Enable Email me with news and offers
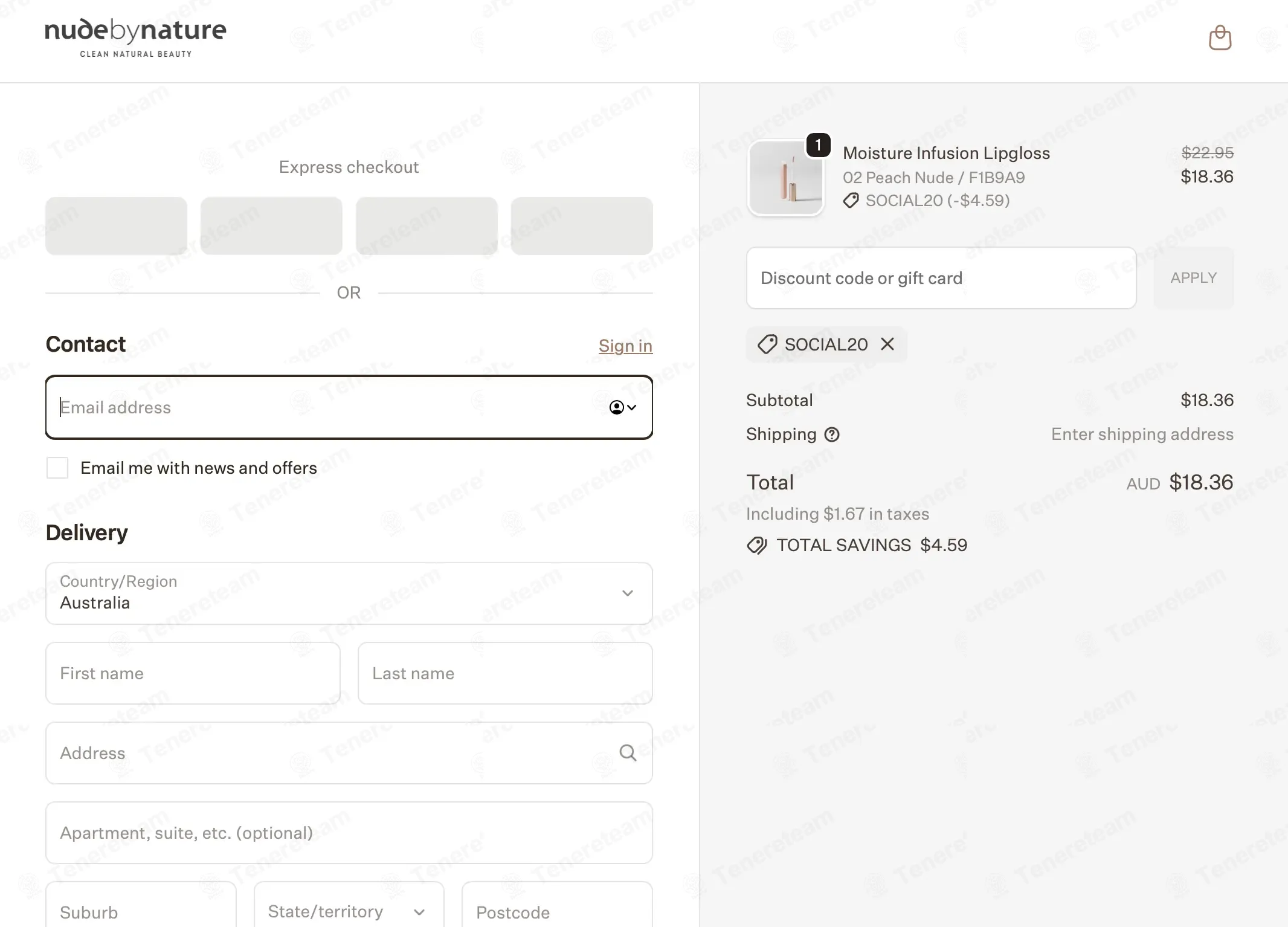The height and width of the screenshot is (927, 1288). point(57,468)
